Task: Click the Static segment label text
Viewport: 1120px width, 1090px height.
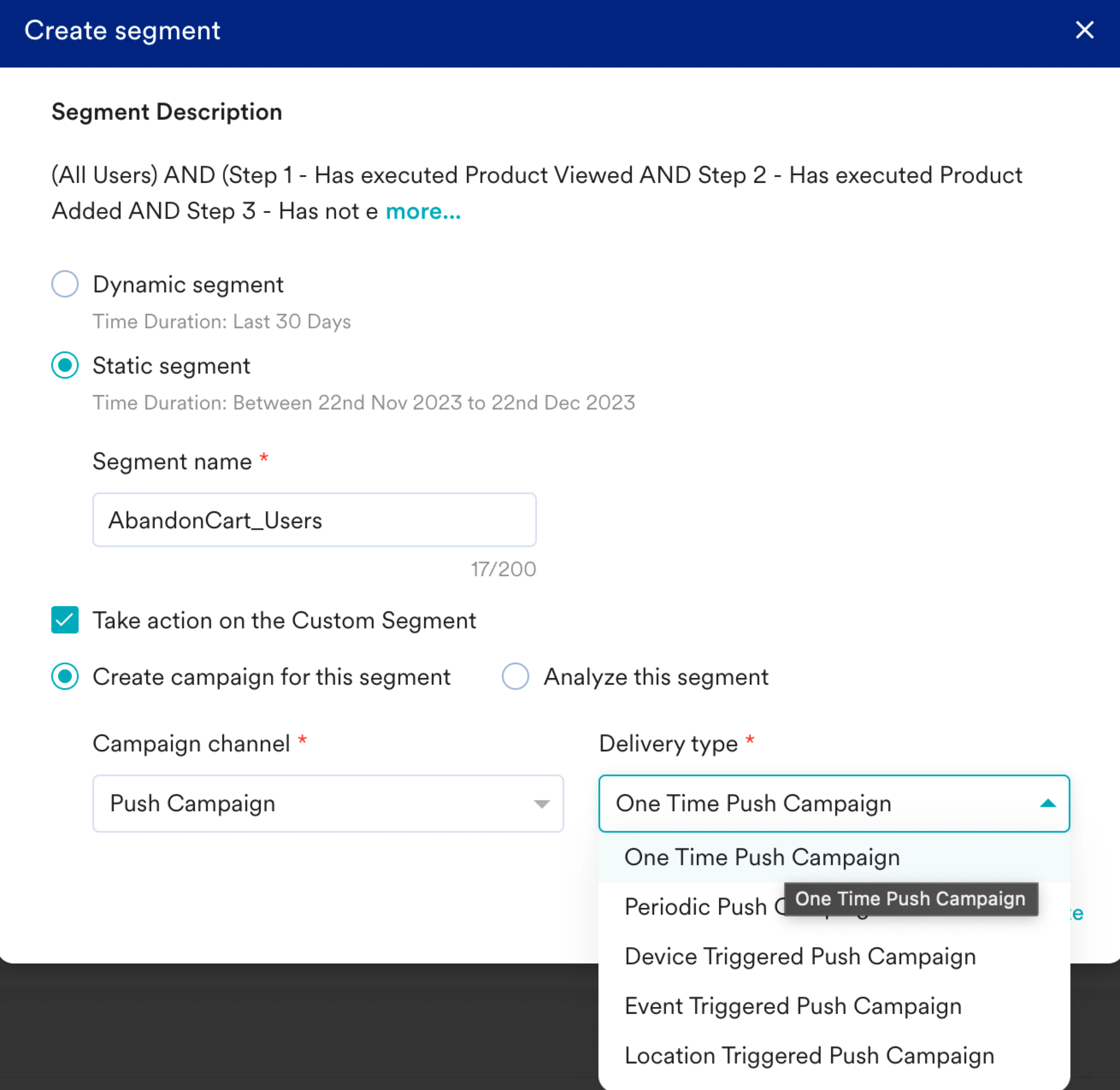Action: coord(171,366)
